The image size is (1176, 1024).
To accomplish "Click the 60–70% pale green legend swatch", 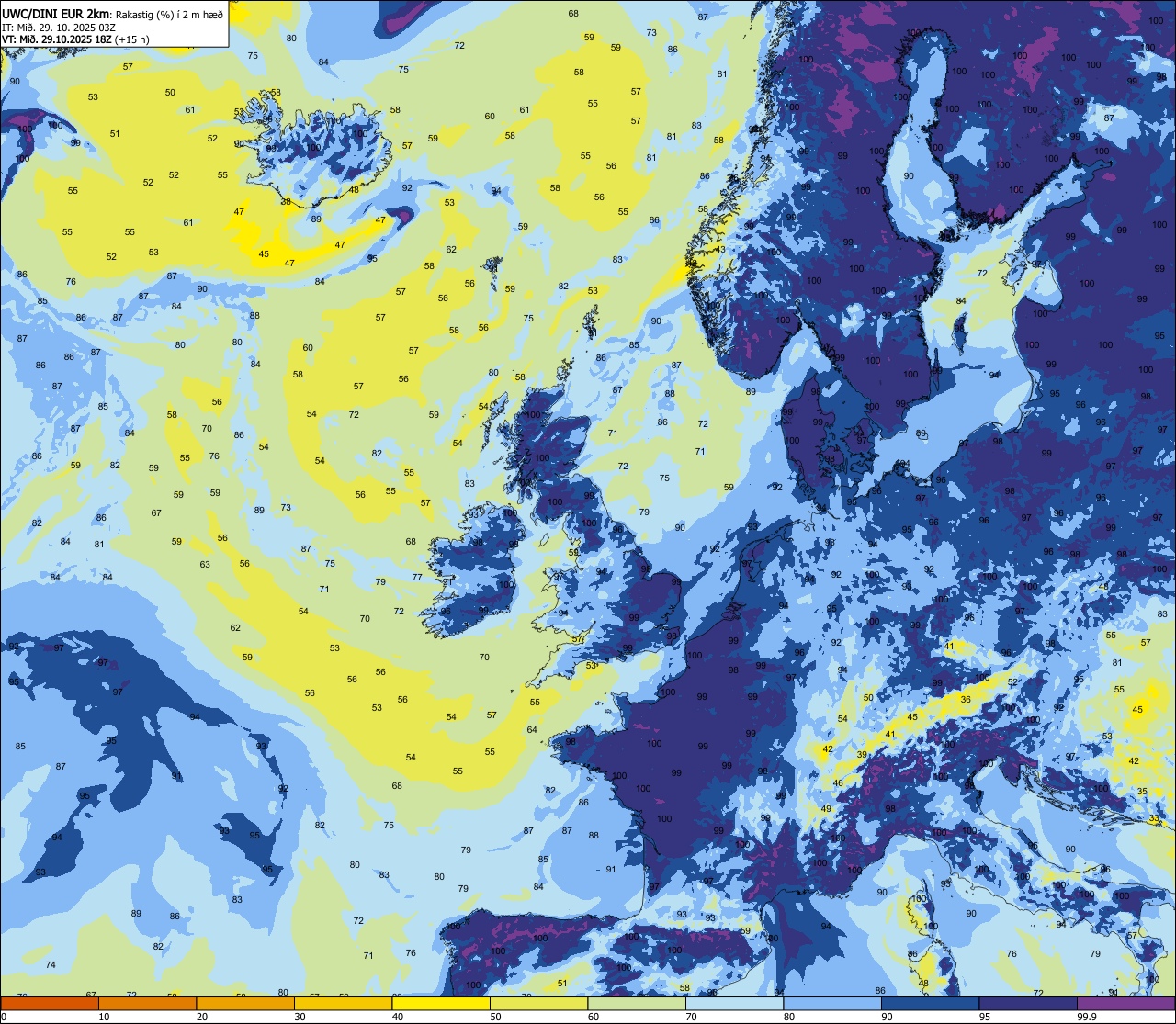I will [637, 1003].
